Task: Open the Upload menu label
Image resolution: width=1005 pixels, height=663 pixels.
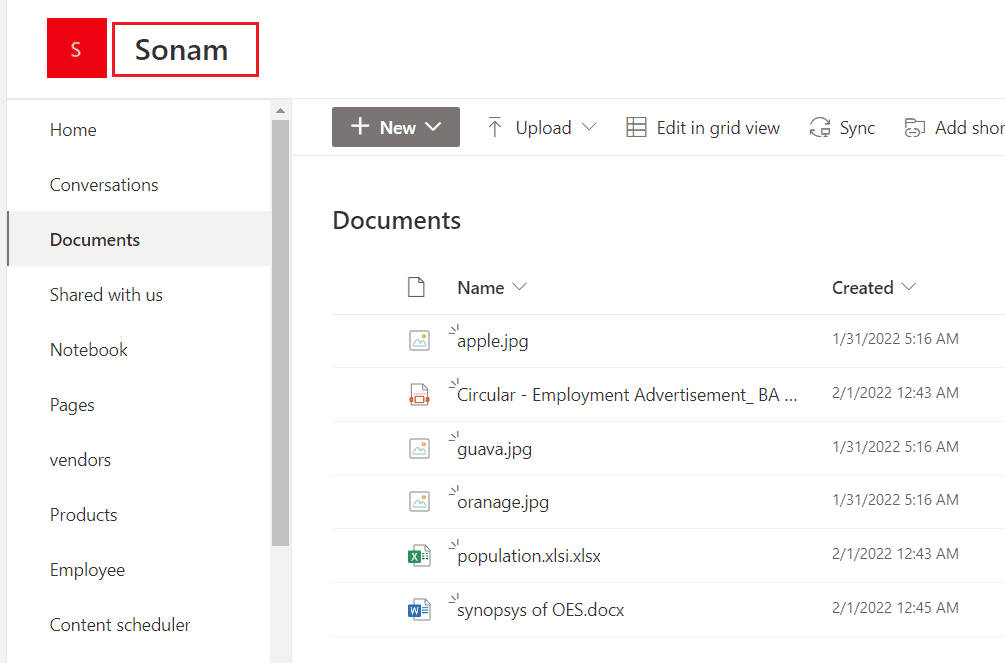Action: (544, 128)
